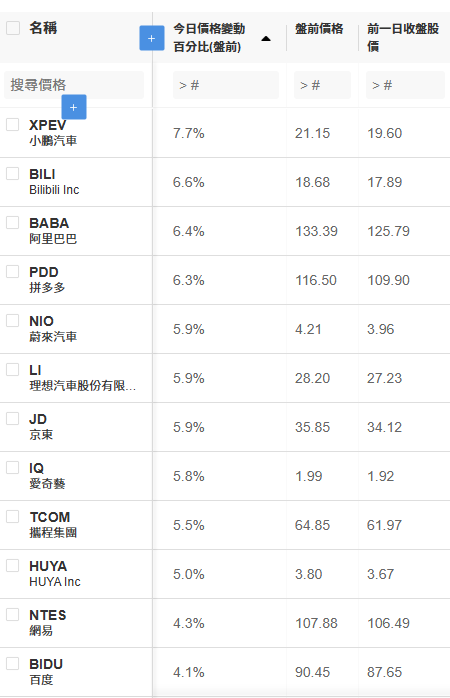Image resolution: width=450 pixels, height=698 pixels.
Task: Click the filter box under percent change column
Action: [226, 85]
